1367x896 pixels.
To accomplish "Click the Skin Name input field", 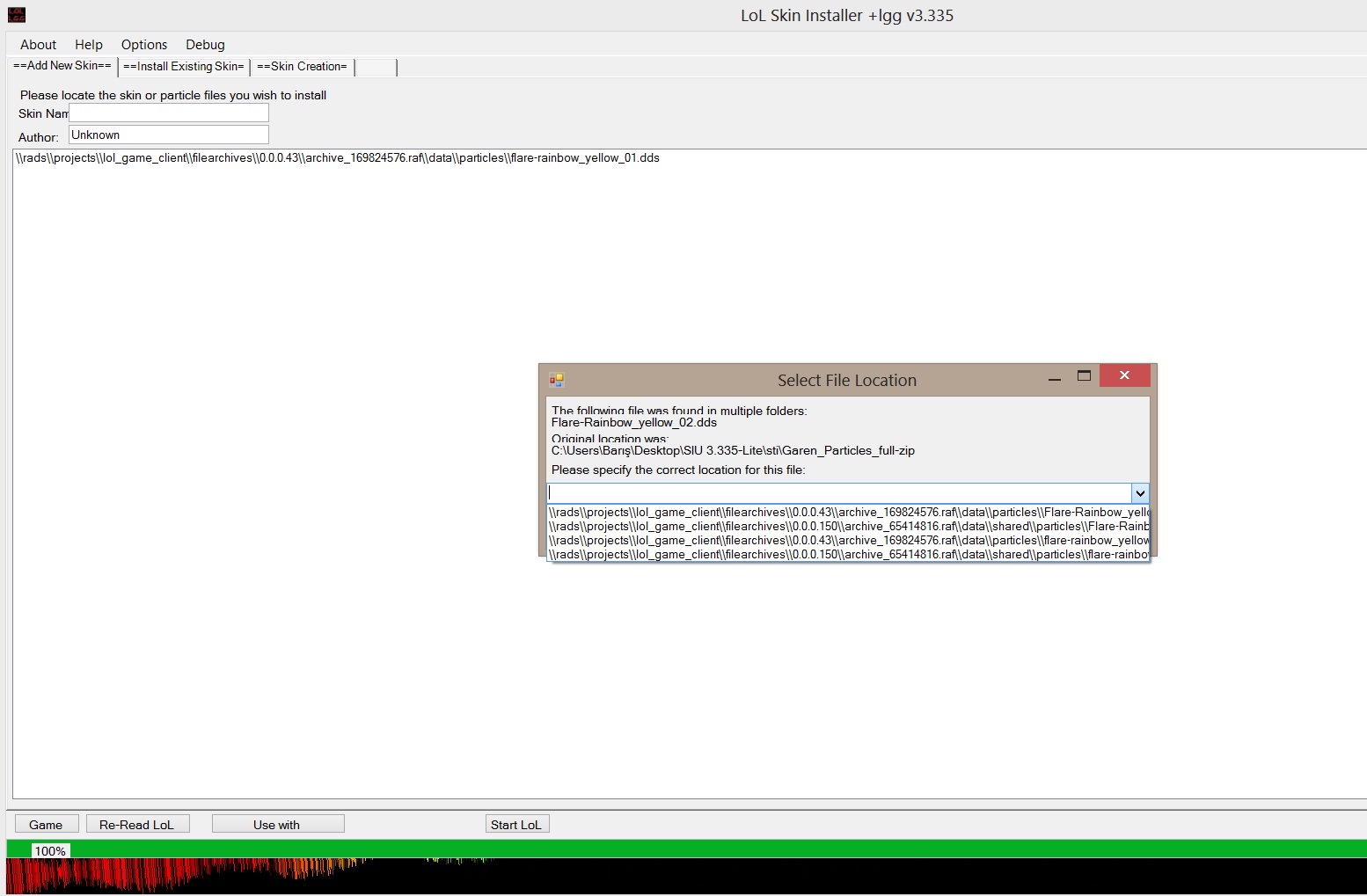I will point(169,113).
